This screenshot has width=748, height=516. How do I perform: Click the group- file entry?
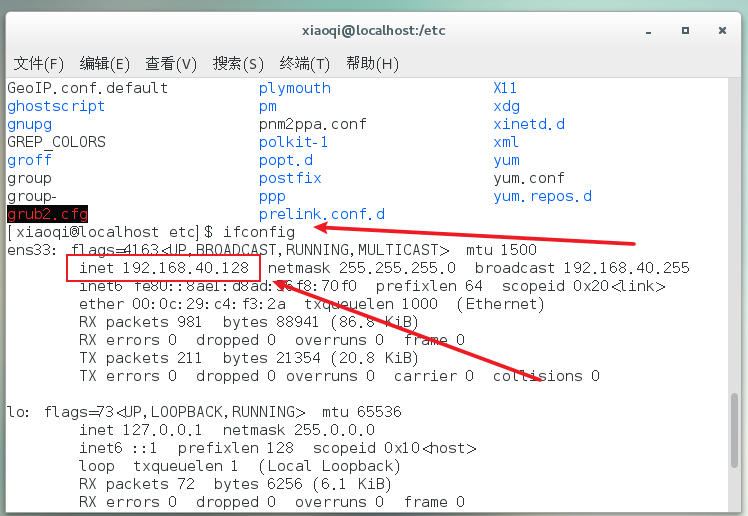tap(31, 196)
